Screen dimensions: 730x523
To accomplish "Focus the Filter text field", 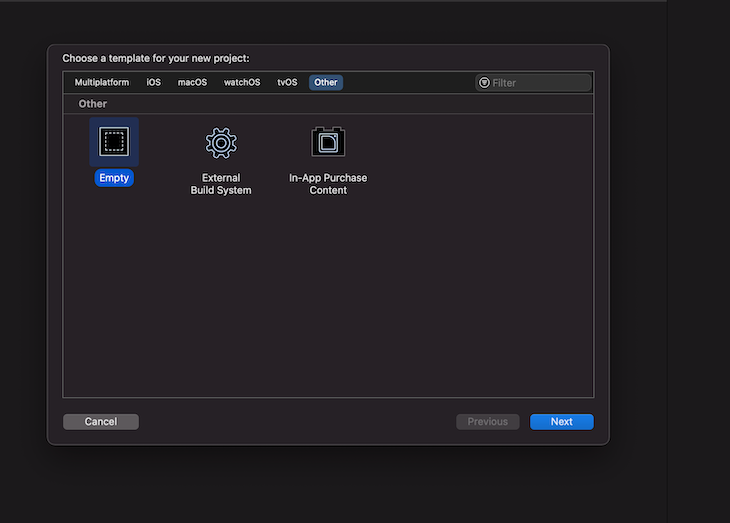I will tap(533, 82).
